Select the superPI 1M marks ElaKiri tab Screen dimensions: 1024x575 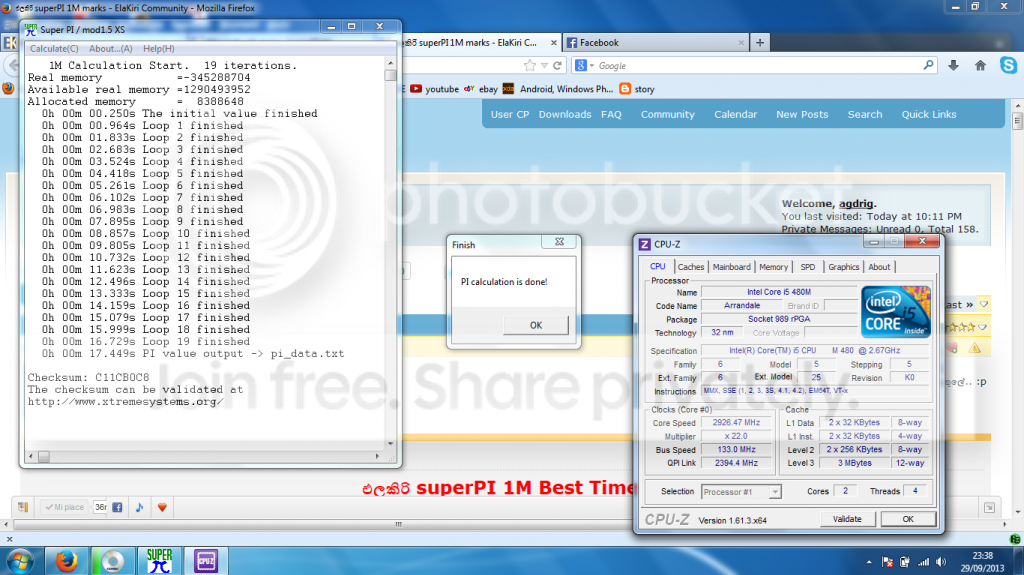coord(480,42)
